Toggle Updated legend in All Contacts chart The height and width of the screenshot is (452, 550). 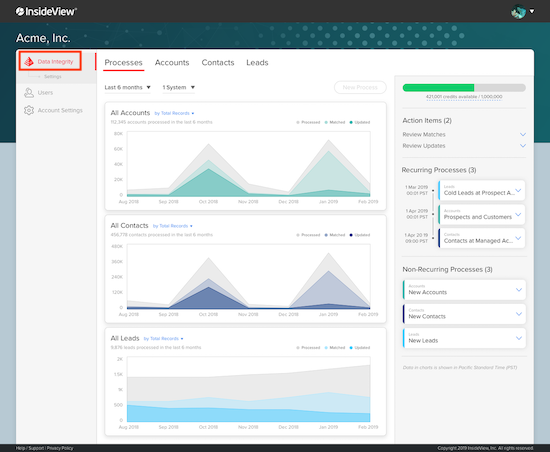360,235
